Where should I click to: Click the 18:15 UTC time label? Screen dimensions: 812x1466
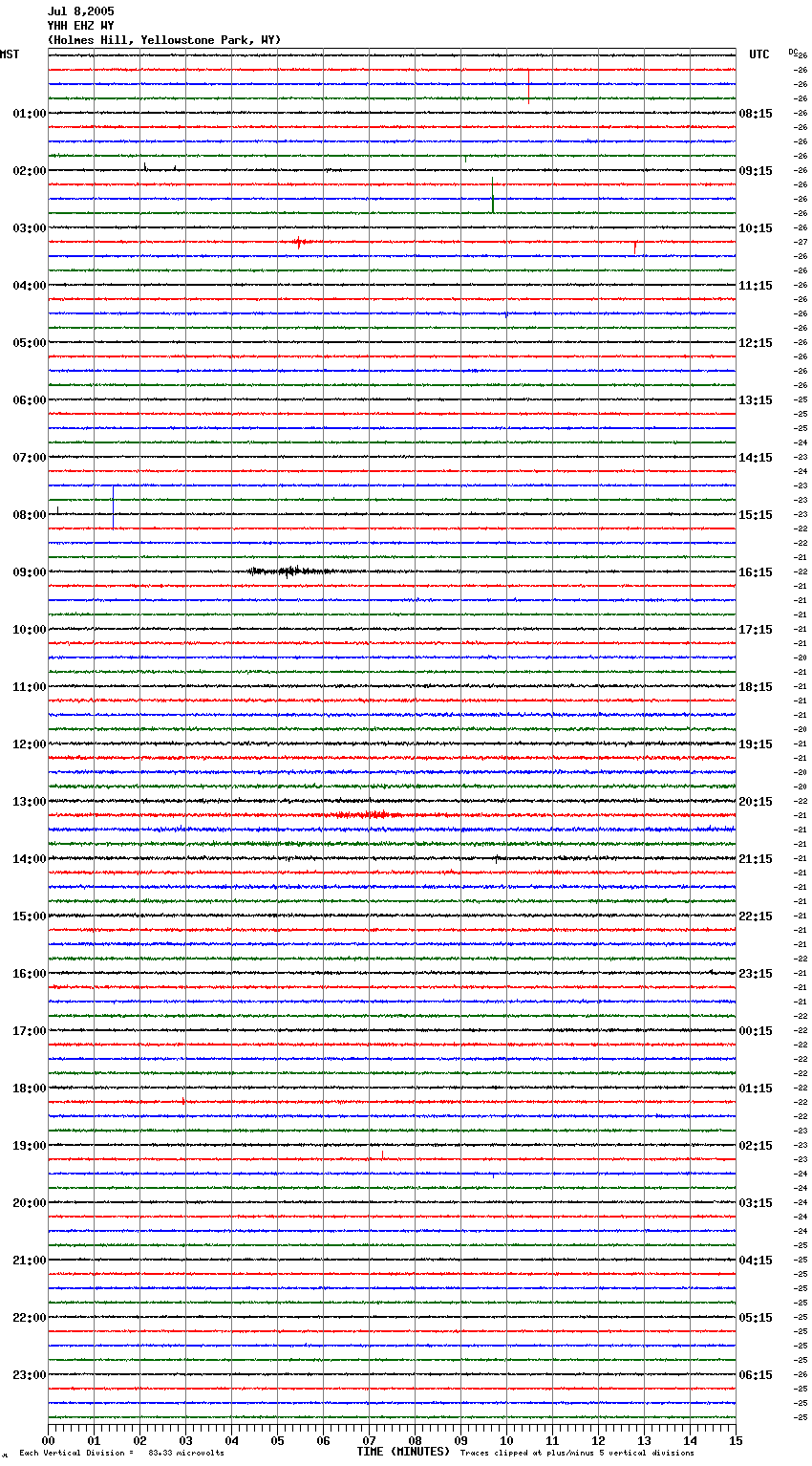click(756, 687)
